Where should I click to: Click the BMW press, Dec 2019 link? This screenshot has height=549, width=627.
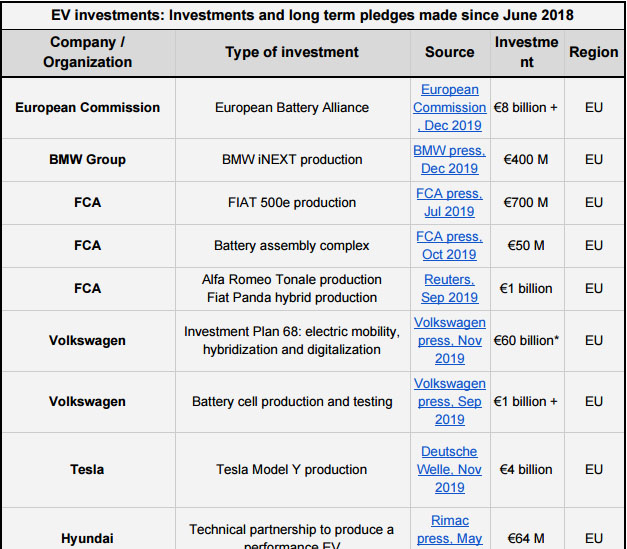(449, 159)
